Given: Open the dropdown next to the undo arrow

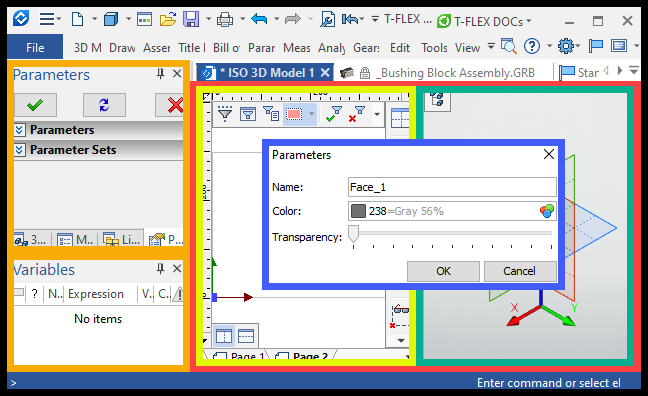Looking at the screenshot, I should pyautogui.click(x=276, y=19).
